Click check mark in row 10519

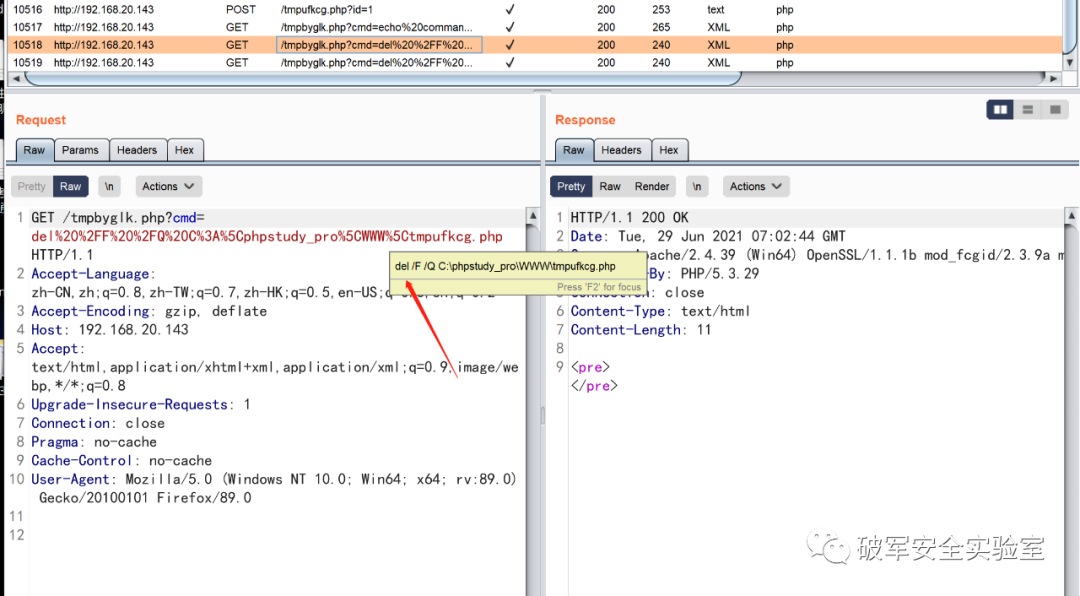510,63
